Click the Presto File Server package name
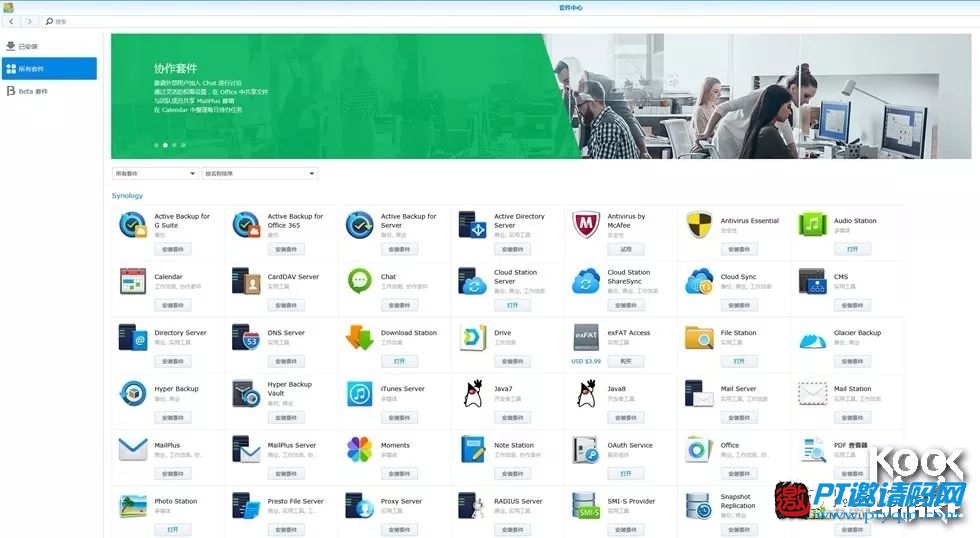 tap(296, 501)
